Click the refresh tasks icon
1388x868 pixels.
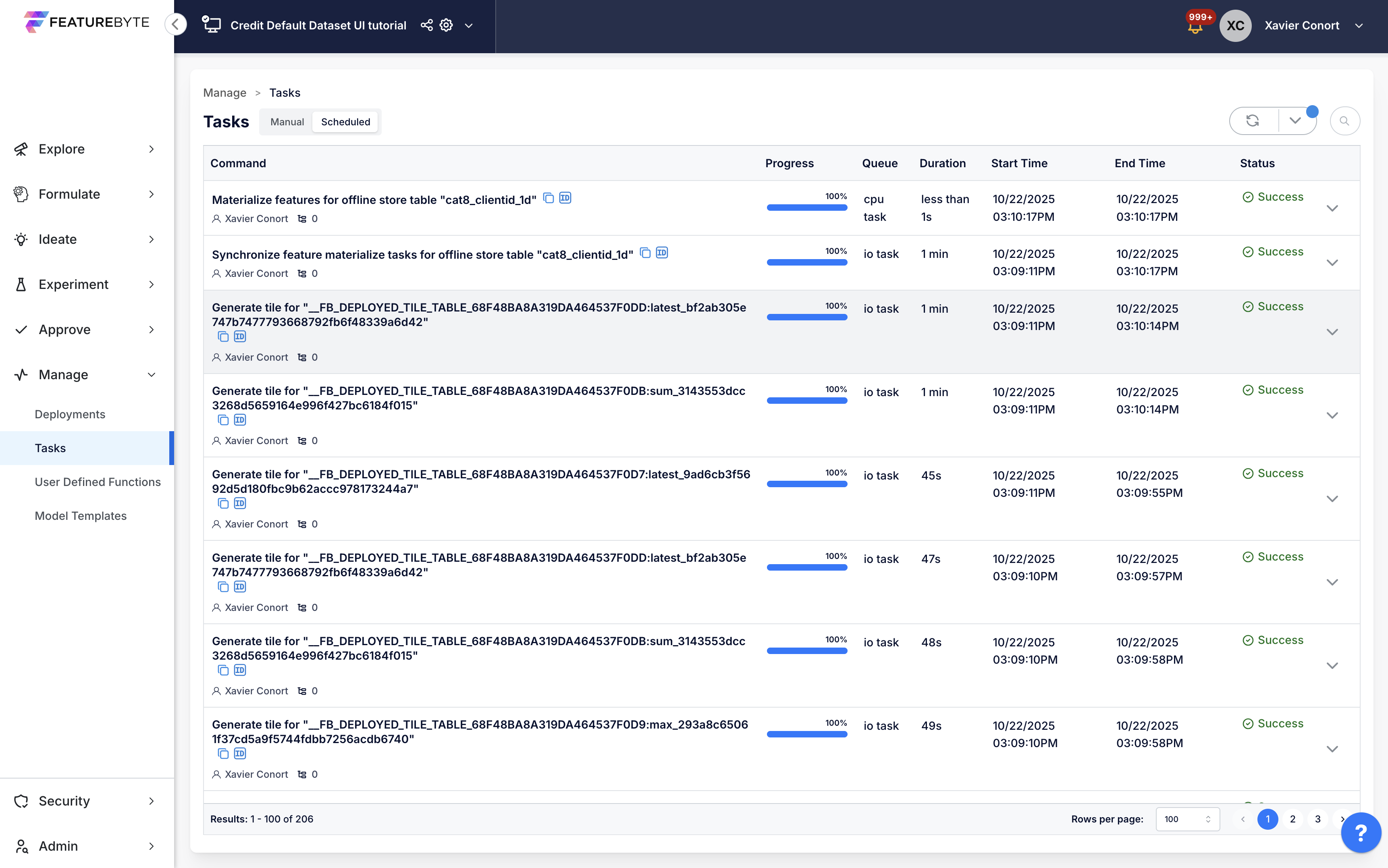[x=1253, y=120]
